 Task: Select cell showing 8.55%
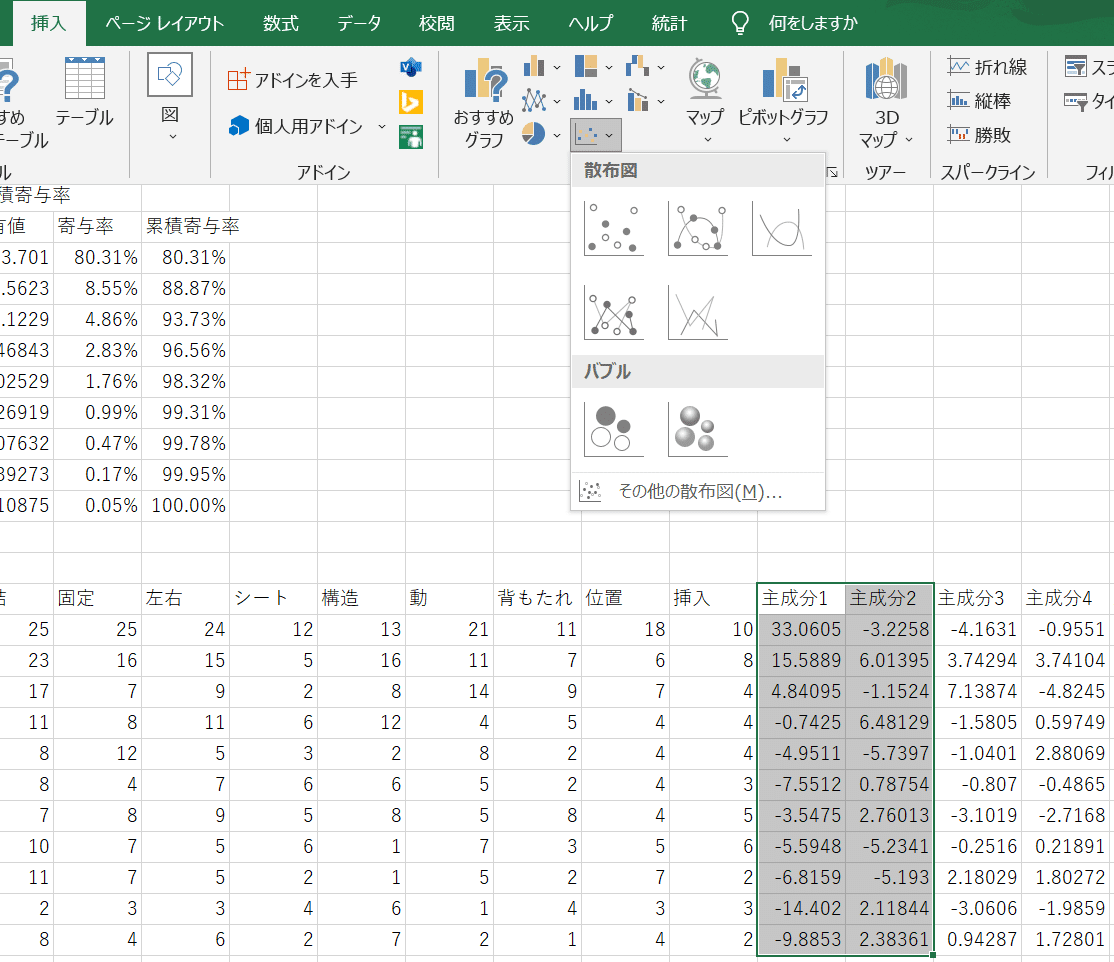pyautogui.click(x=97, y=288)
